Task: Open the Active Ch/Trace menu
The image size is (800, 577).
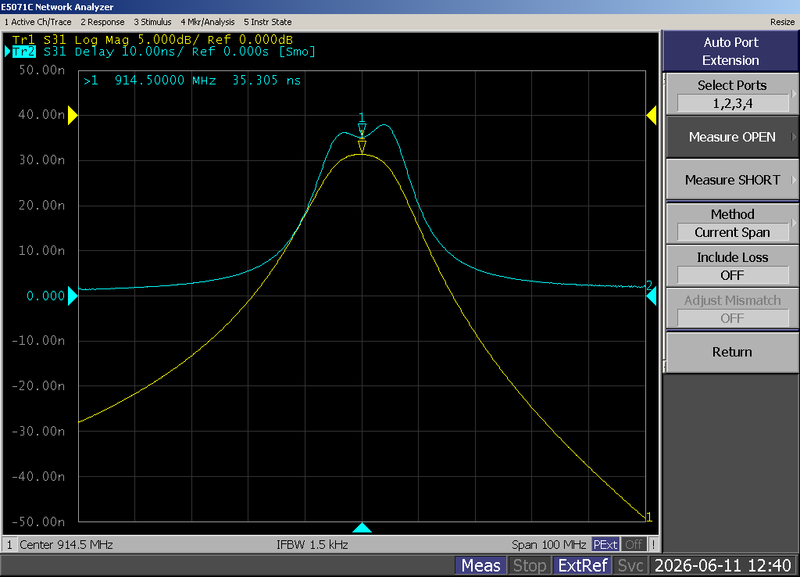Action: point(37,22)
